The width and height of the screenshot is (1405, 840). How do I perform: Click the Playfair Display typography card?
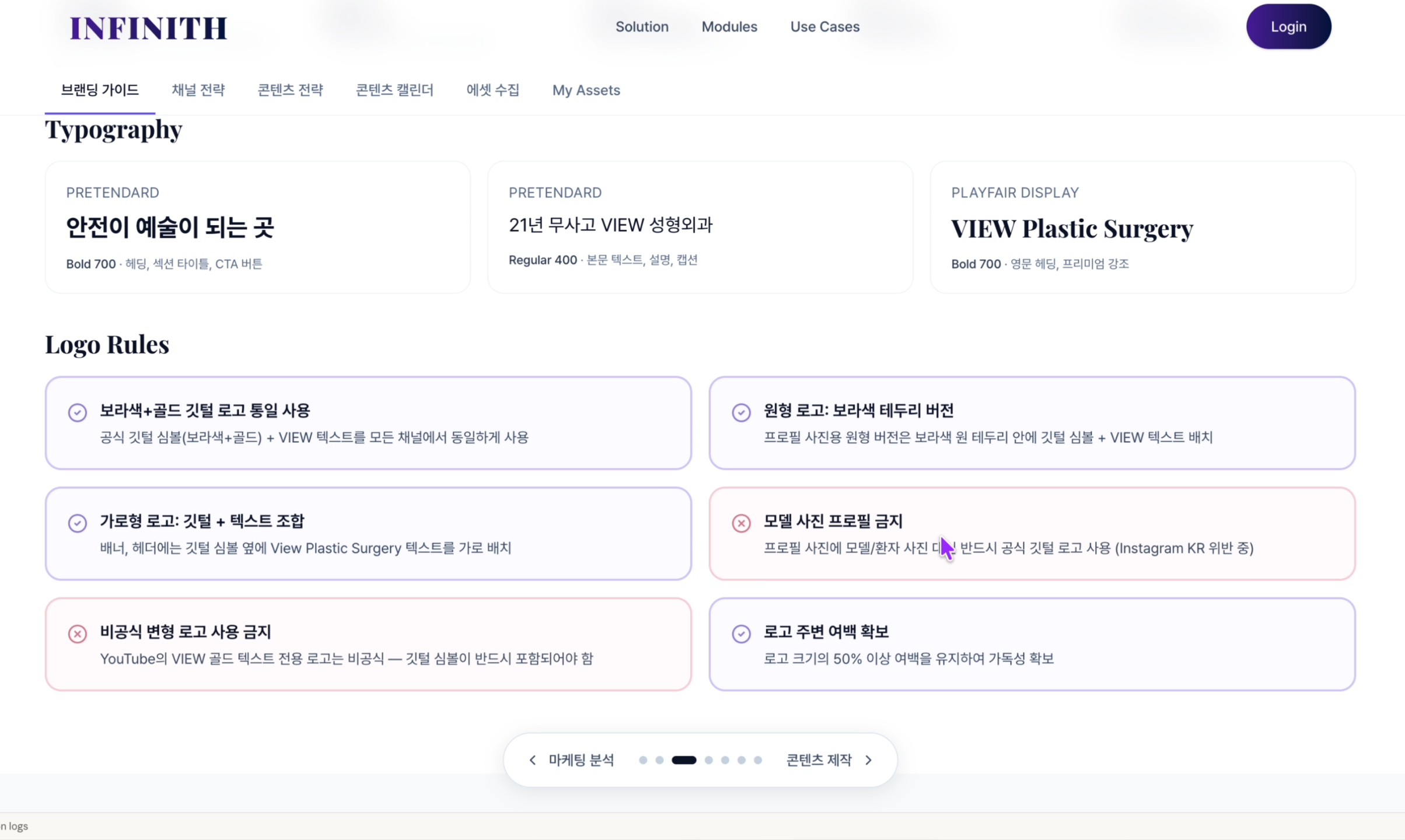coord(1142,228)
